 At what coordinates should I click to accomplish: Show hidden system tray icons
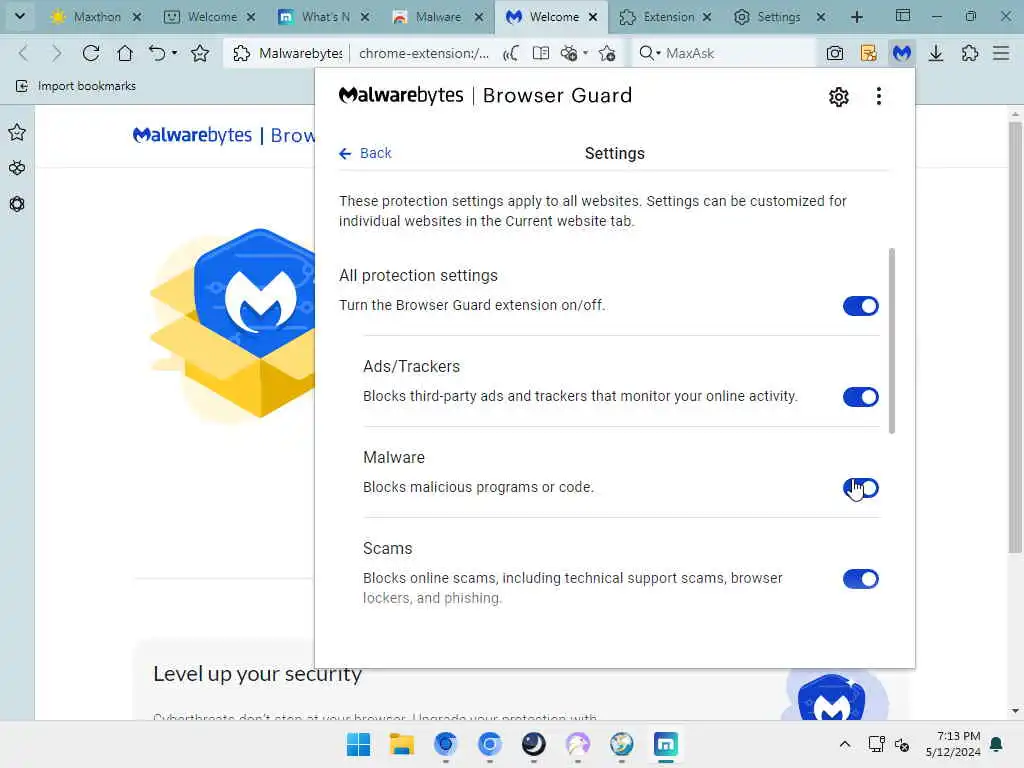844,744
